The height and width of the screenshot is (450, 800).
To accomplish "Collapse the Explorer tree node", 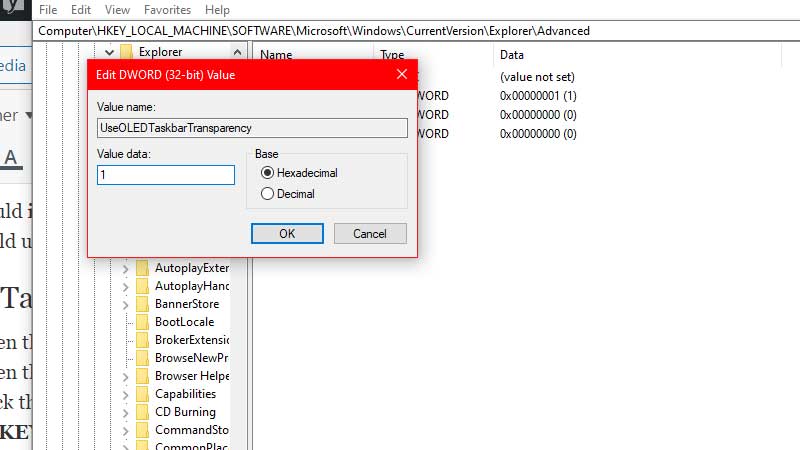I will 109,52.
